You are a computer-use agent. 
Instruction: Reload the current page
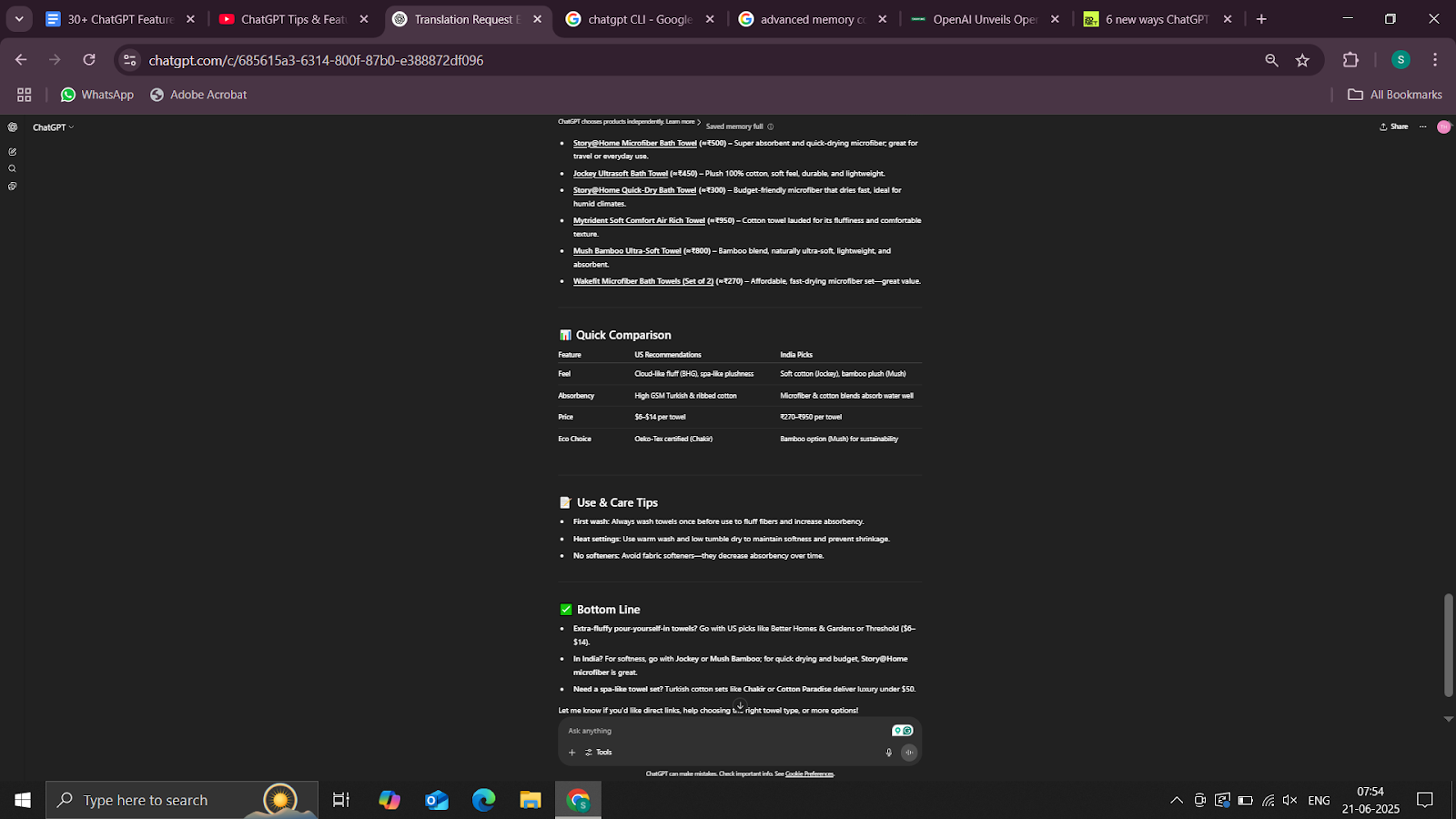[89, 60]
